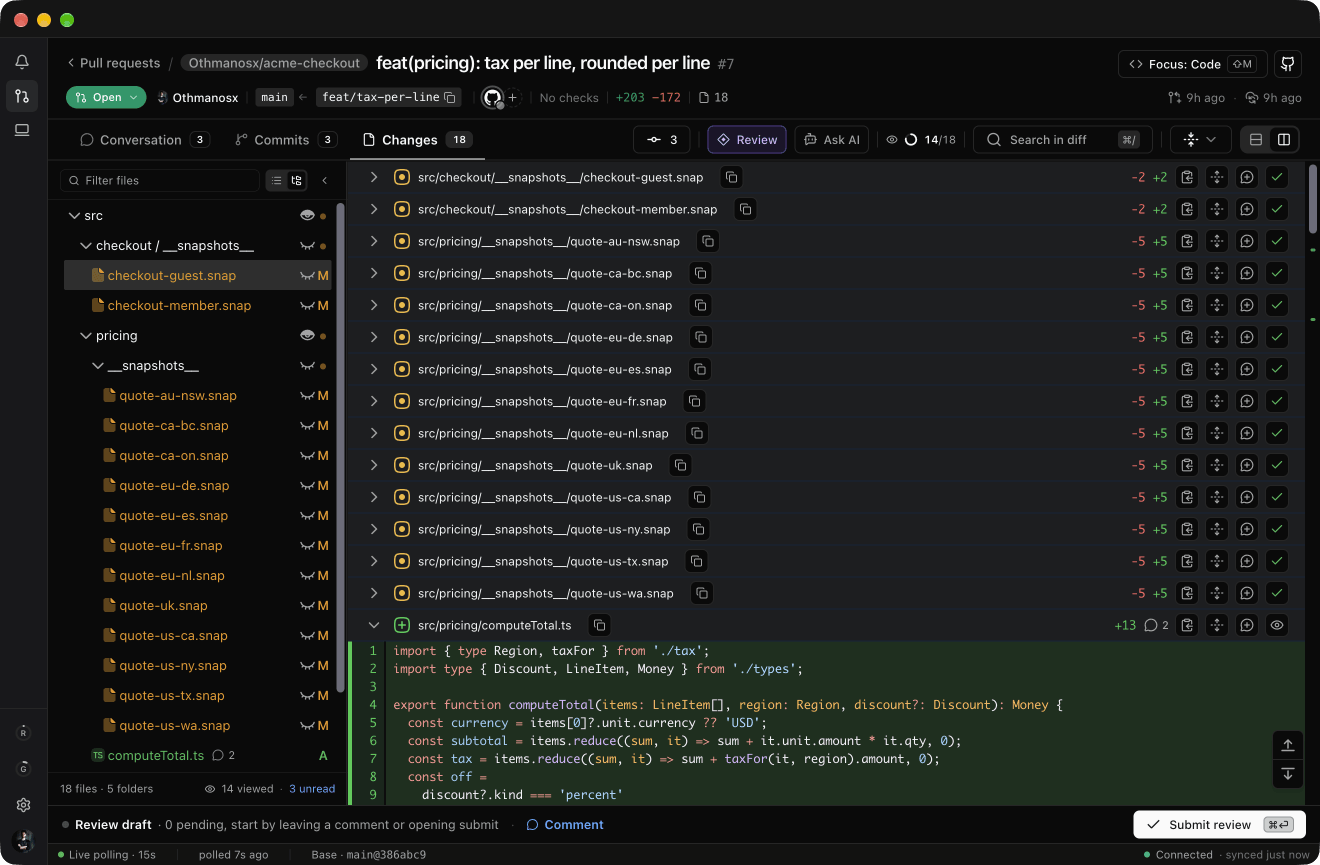Image resolution: width=1320 pixels, height=865 pixels.
Task: Click the Review button
Action: (x=747, y=140)
